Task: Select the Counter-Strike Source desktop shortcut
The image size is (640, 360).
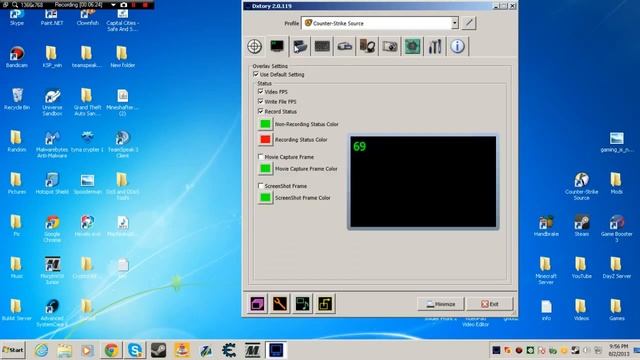Action: 581,186
